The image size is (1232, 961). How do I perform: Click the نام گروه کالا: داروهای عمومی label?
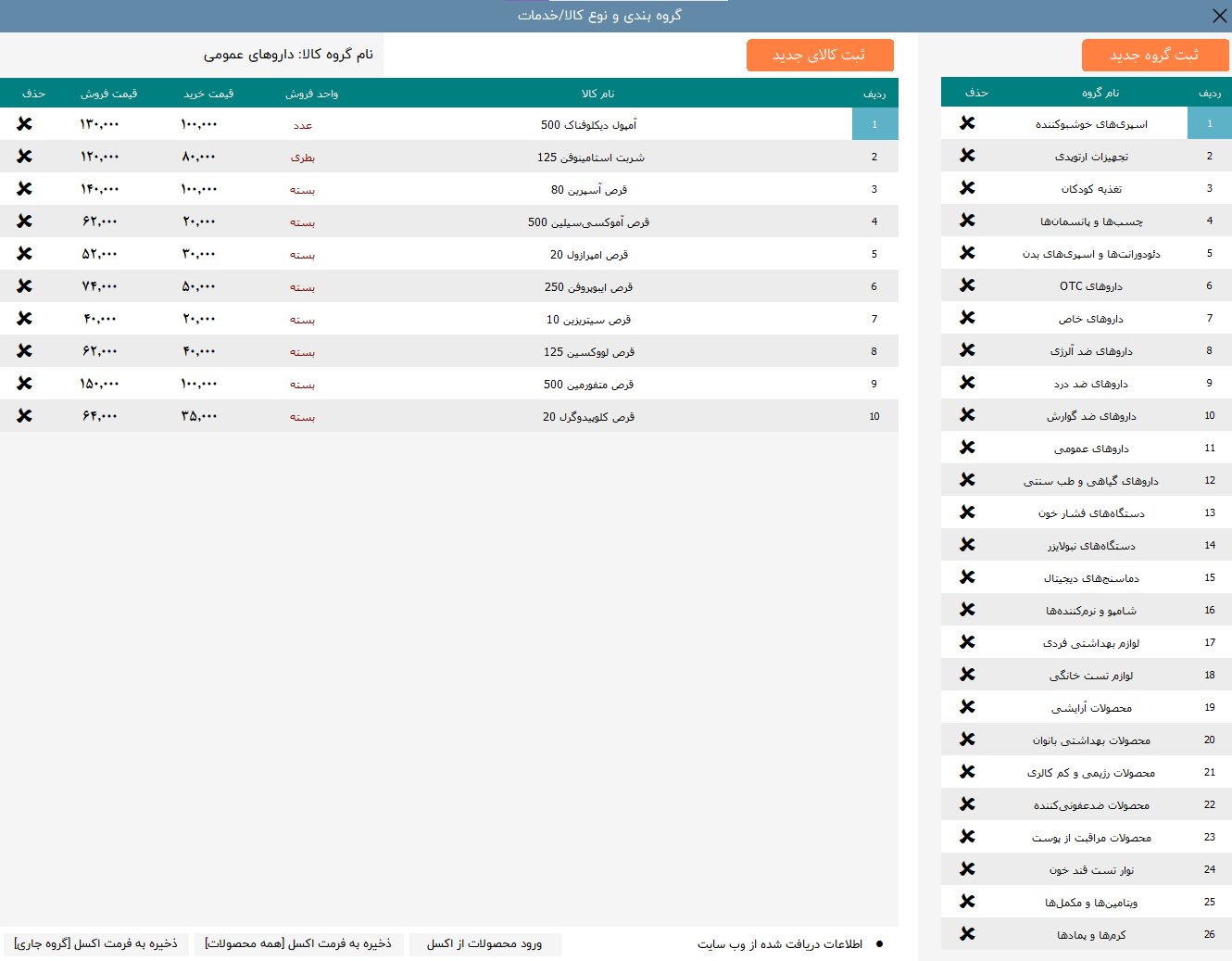pos(288,55)
